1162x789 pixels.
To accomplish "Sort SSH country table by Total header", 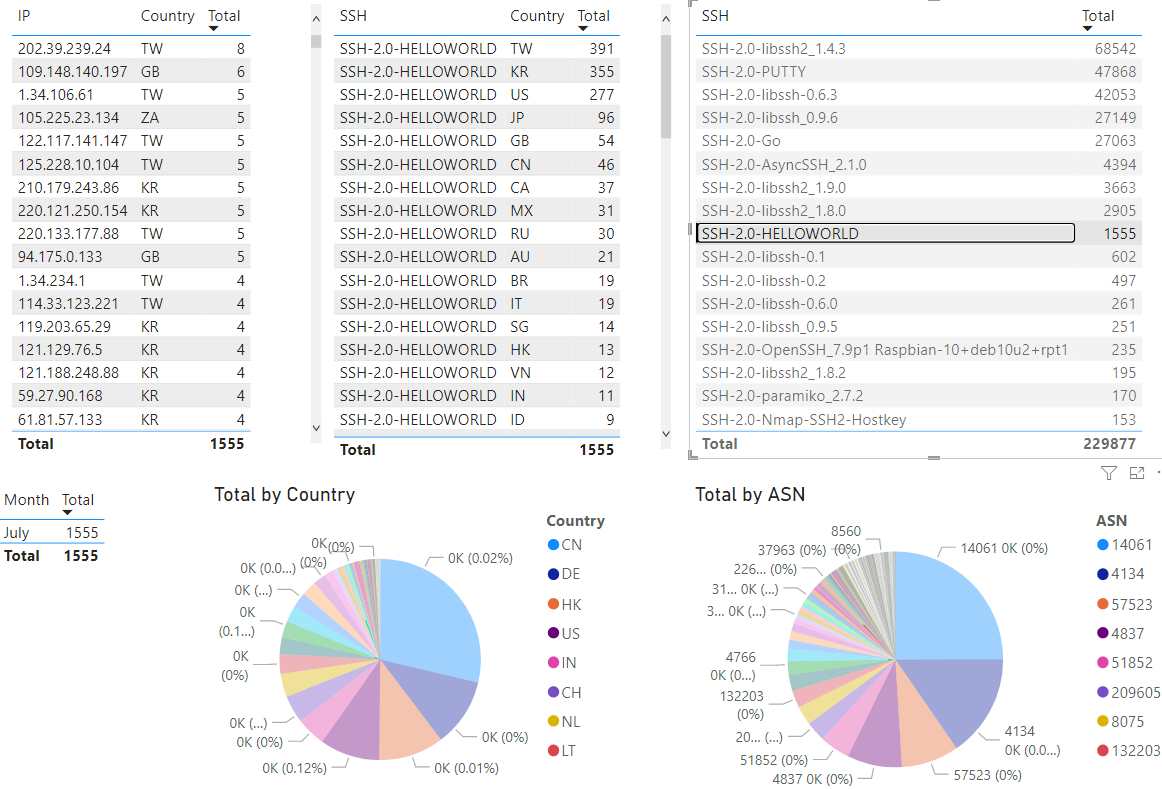I will (x=593, y=16).
